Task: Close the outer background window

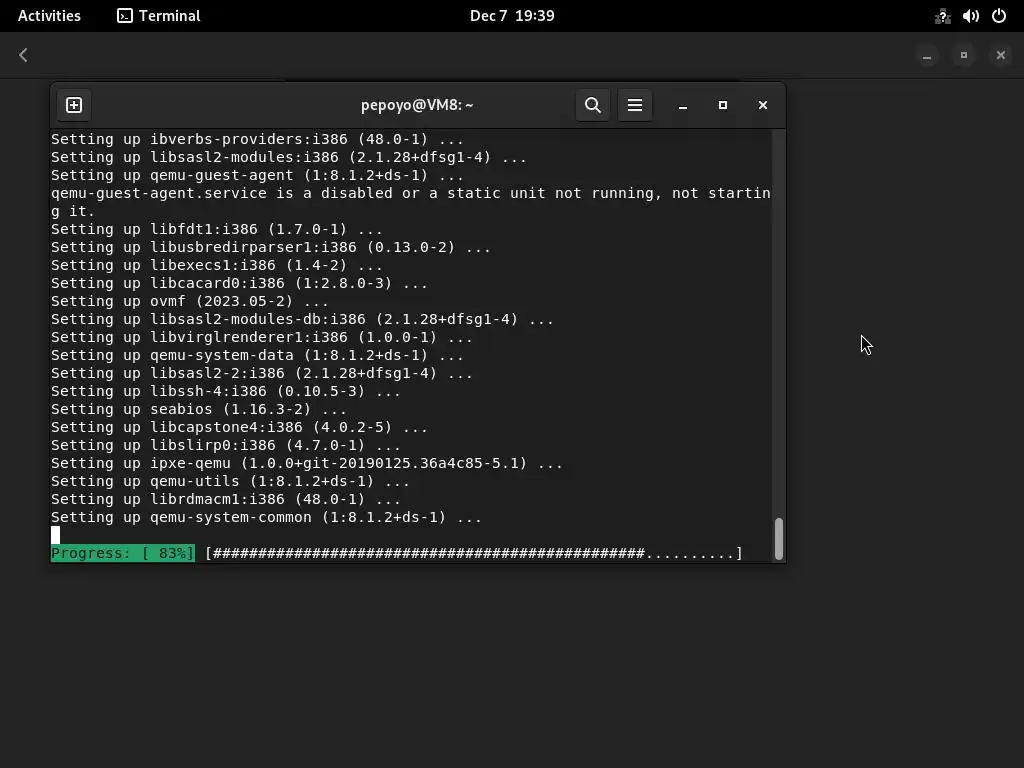Action: tap(1000, 56)
